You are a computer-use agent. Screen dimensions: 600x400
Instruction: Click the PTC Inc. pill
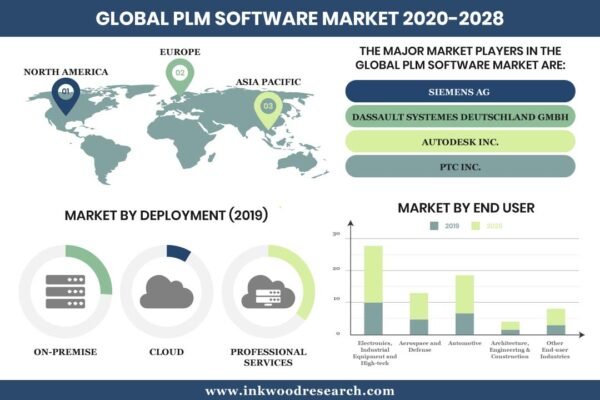coord(460,167)
